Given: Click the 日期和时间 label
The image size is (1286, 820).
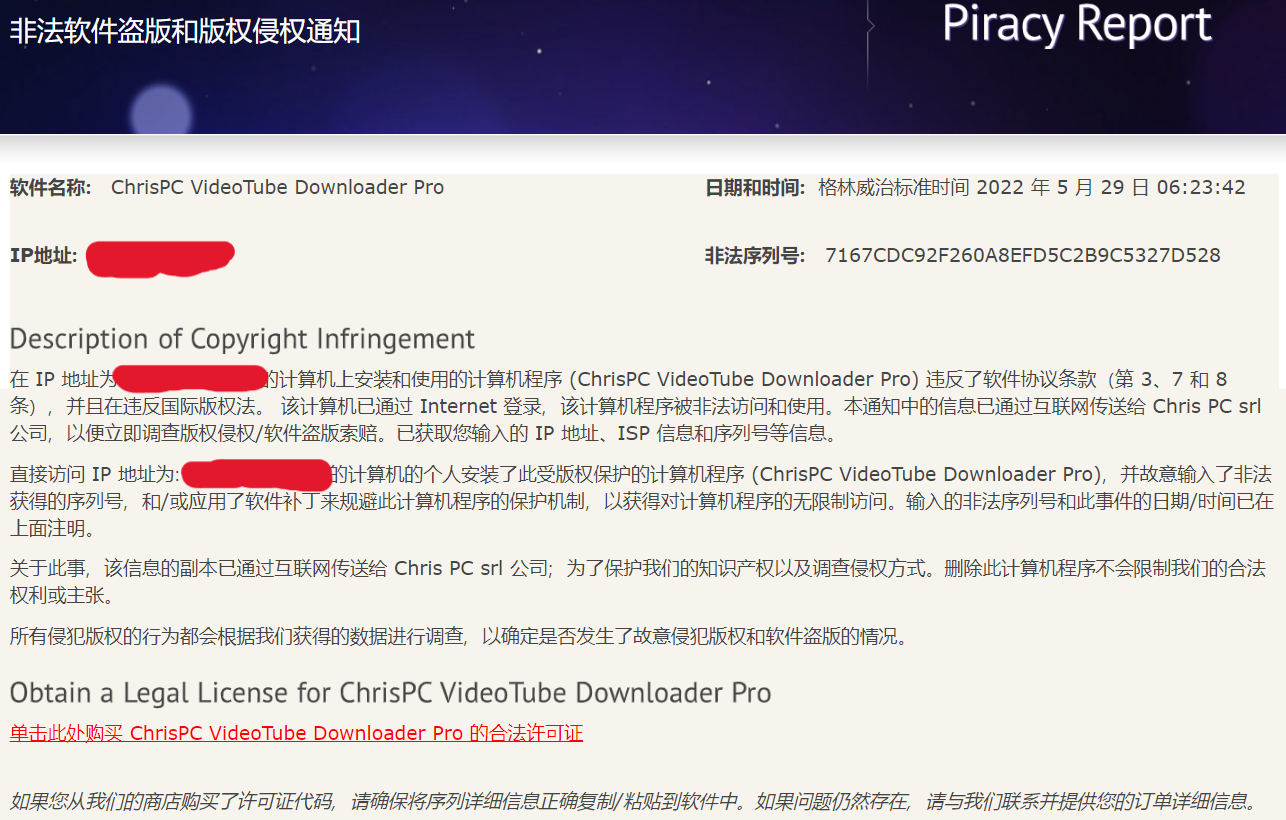Looking at the screenshot, I should (x=755, y=187).
